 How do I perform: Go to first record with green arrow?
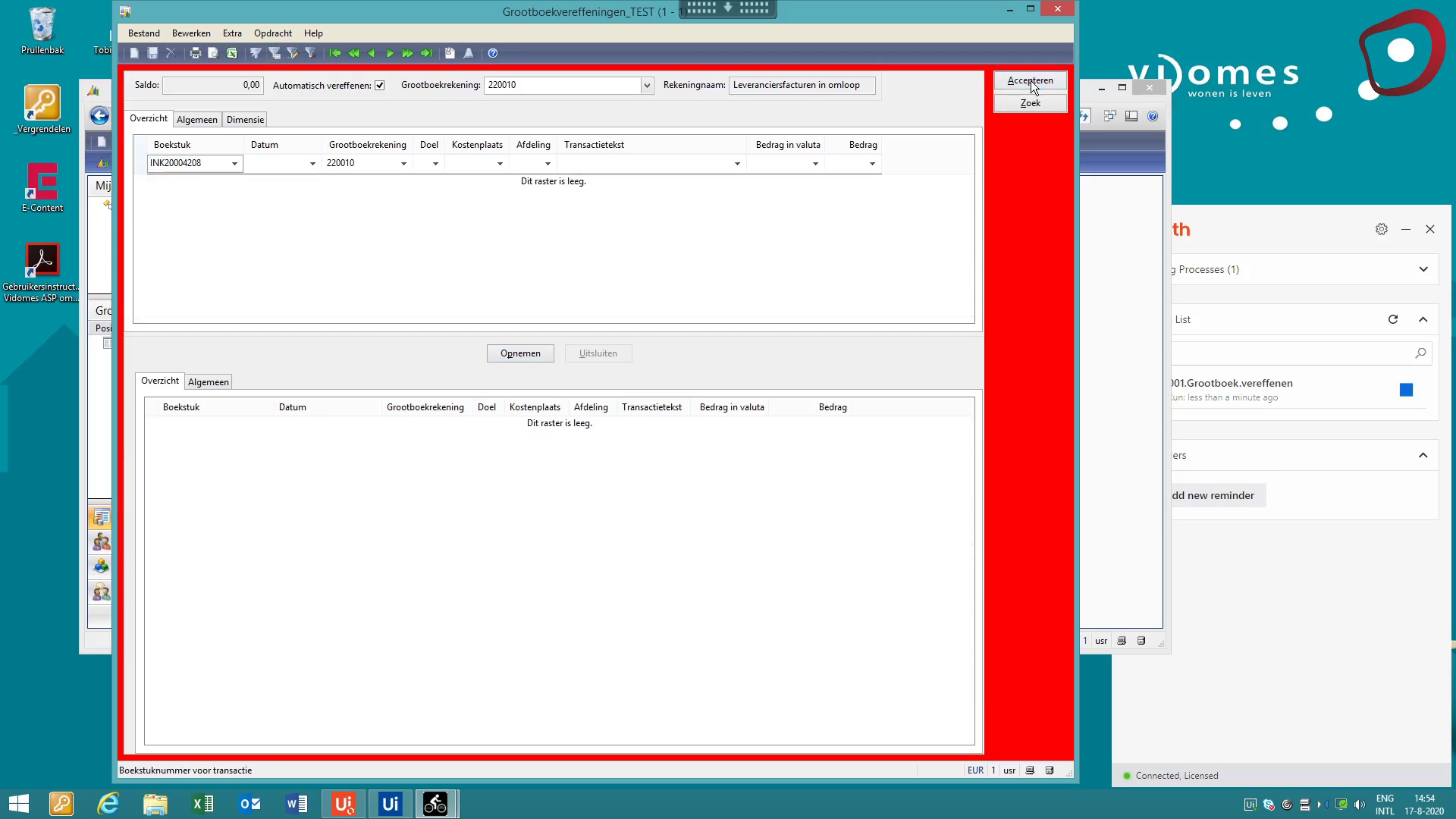click(x=335, y=53)
